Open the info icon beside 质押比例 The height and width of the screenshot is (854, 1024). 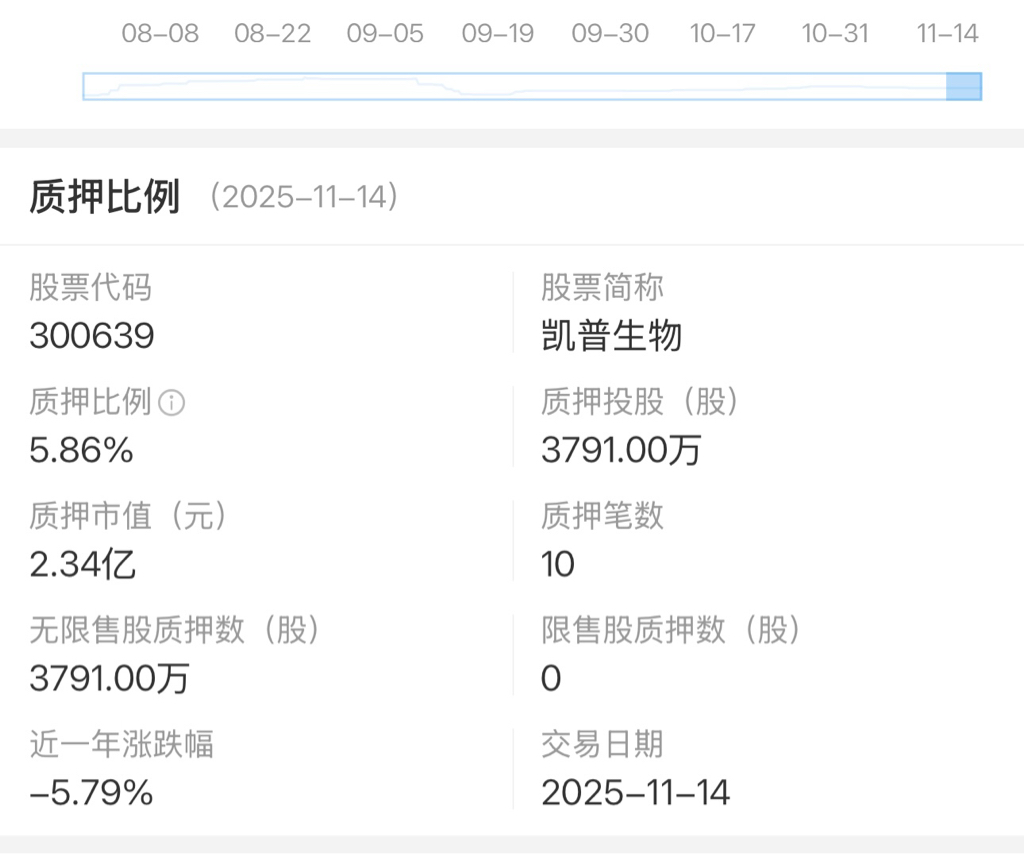pos(172,403)
